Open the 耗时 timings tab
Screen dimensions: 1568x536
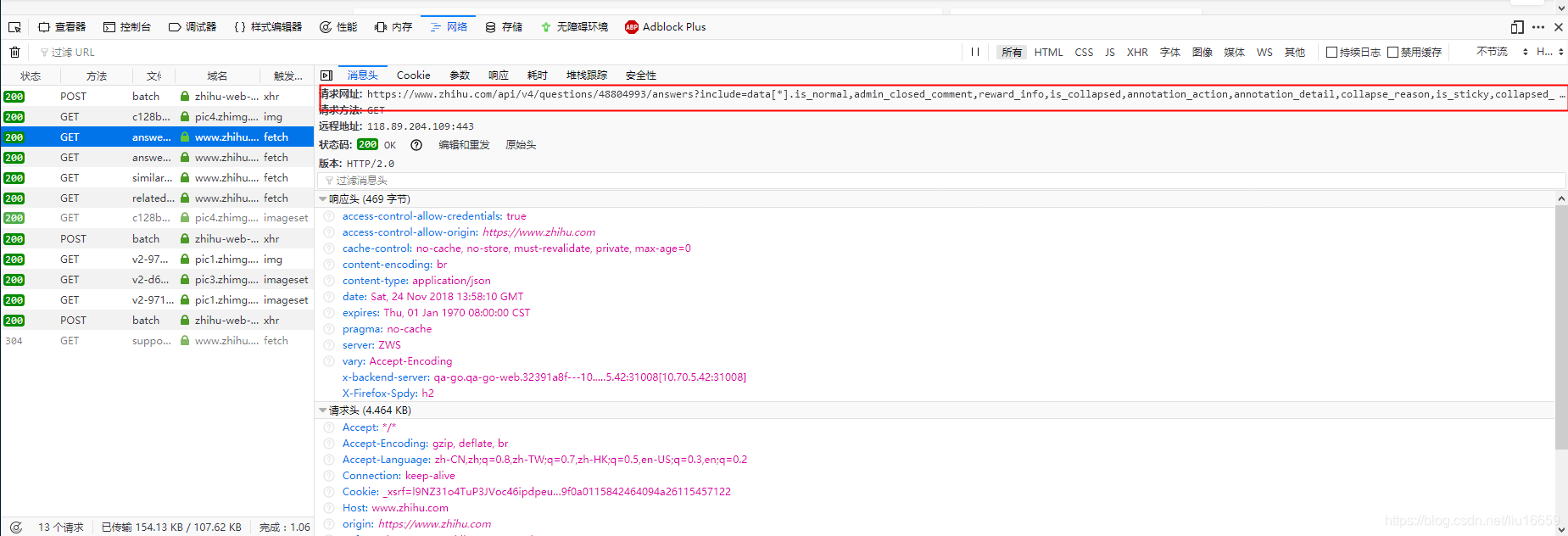click(x=538, y=75)
